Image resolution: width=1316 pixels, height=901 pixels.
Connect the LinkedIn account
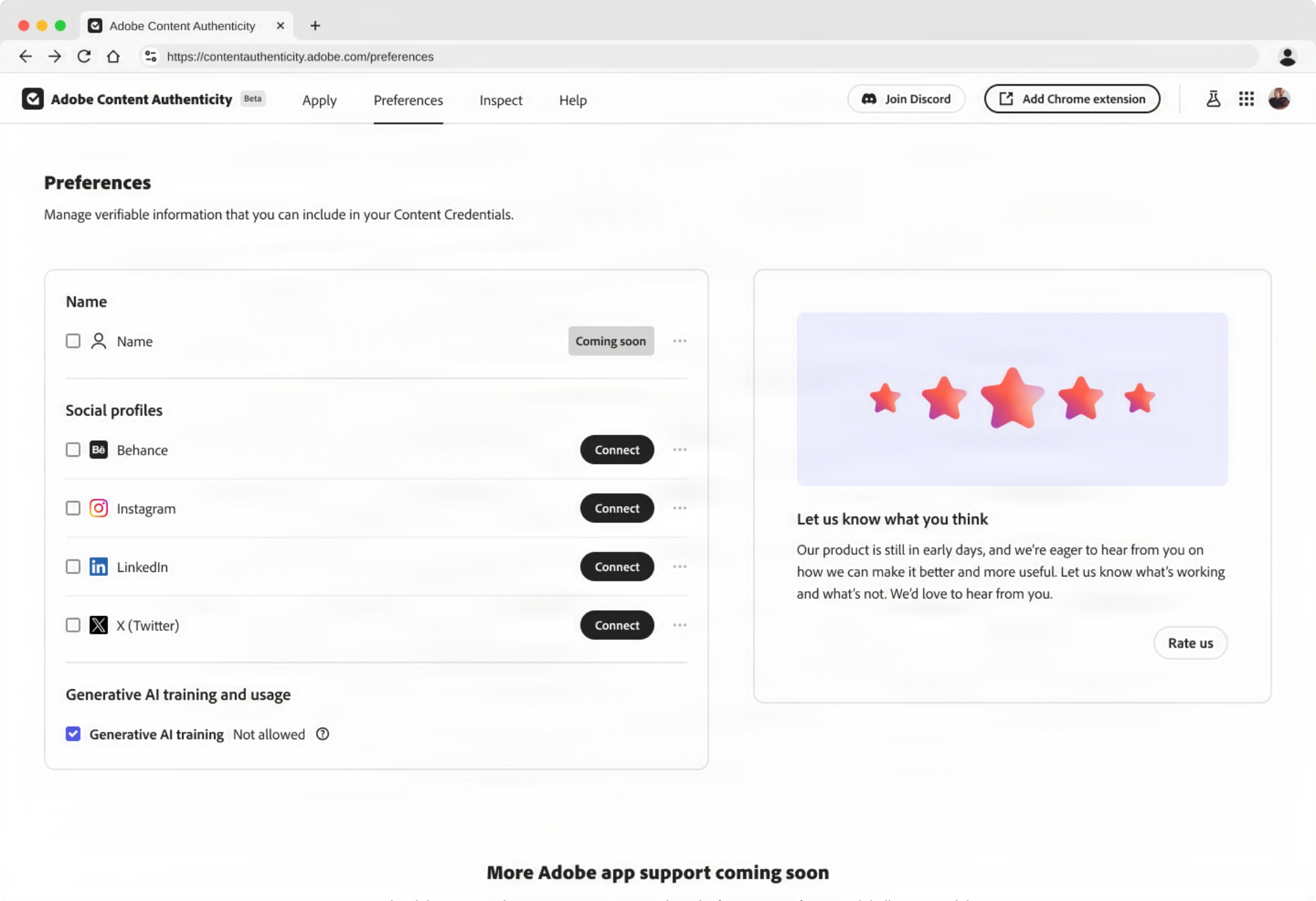(x=617, y=567)
